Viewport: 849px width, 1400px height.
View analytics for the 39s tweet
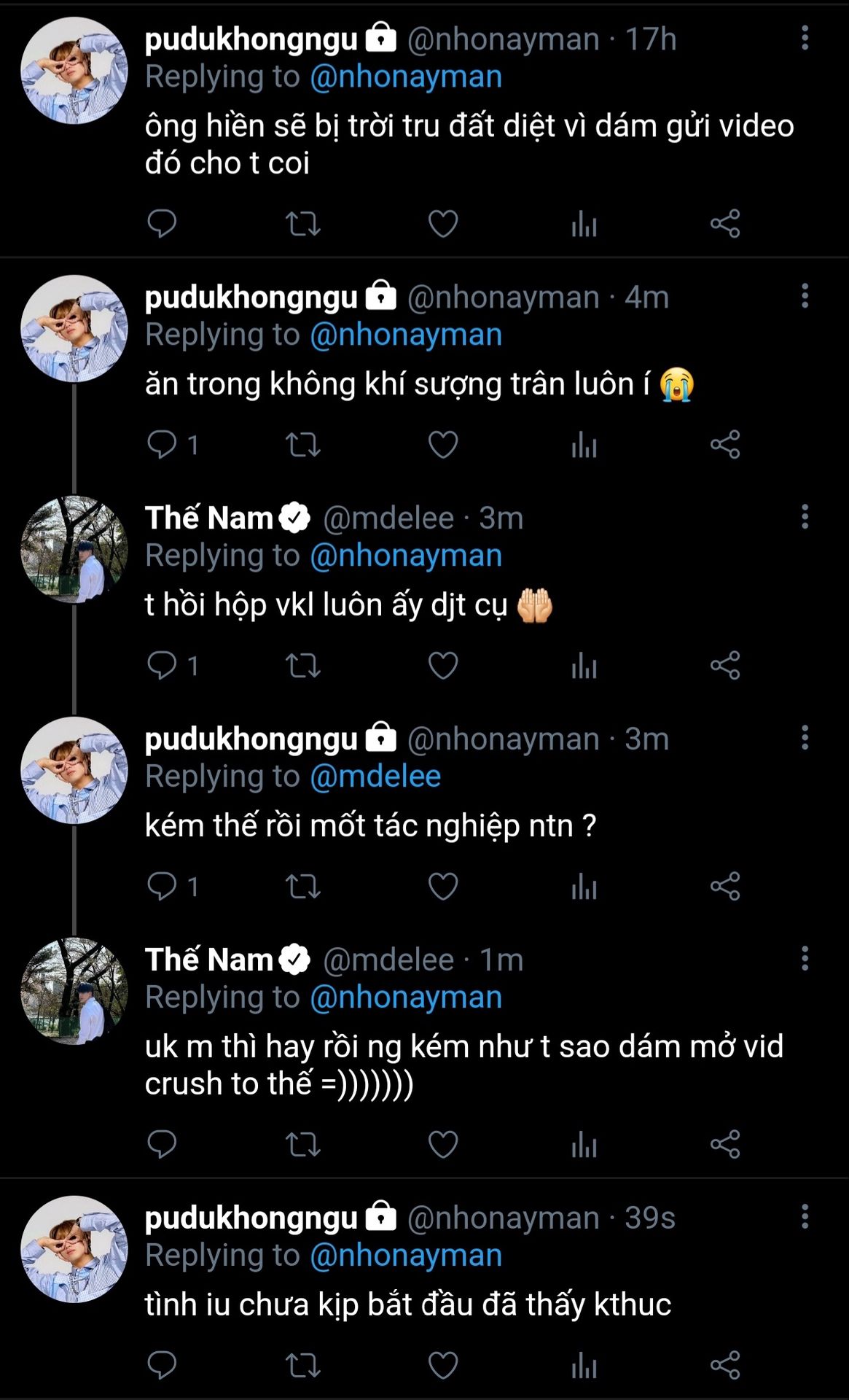[584, 1365]
